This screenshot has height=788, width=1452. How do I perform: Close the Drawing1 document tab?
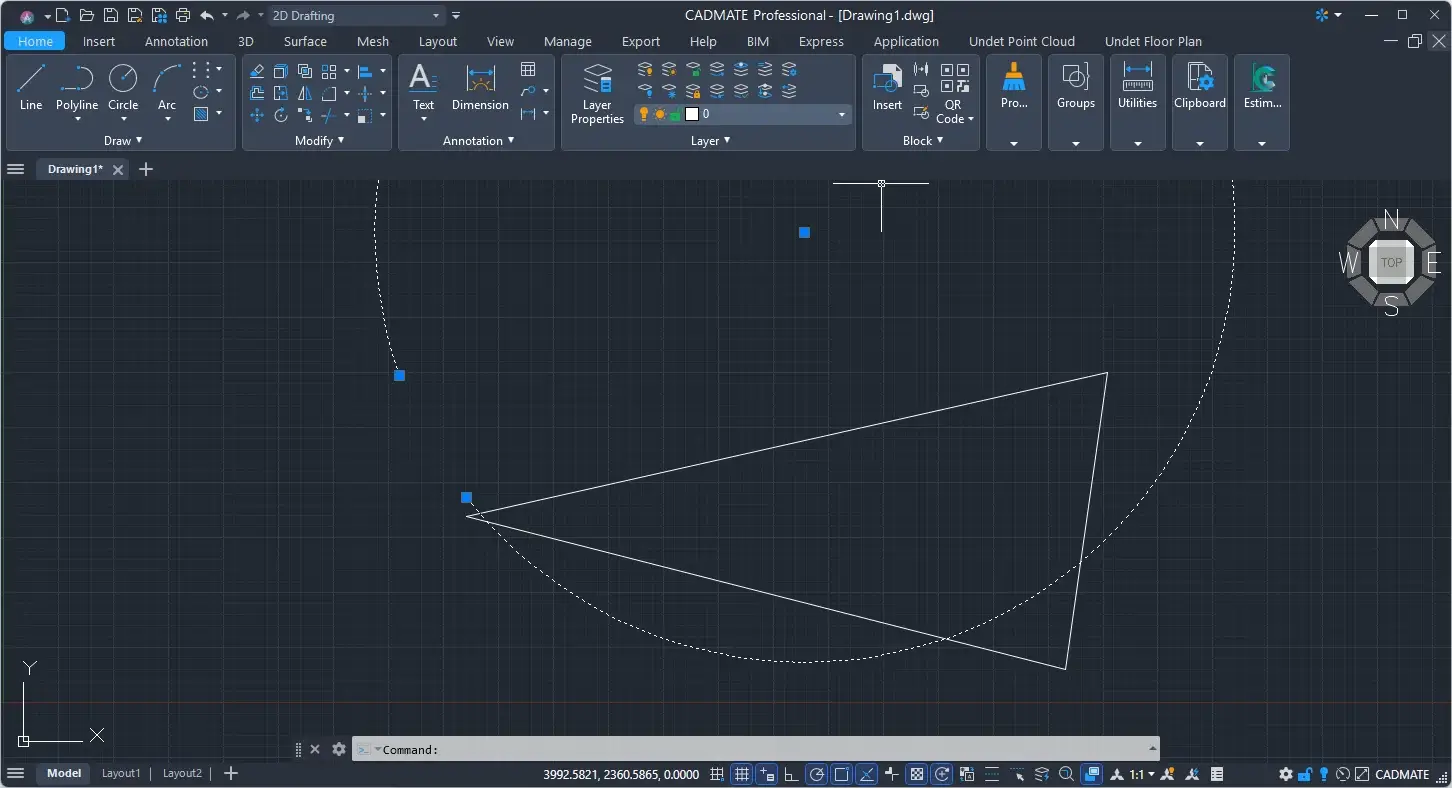tap(118, 170)
